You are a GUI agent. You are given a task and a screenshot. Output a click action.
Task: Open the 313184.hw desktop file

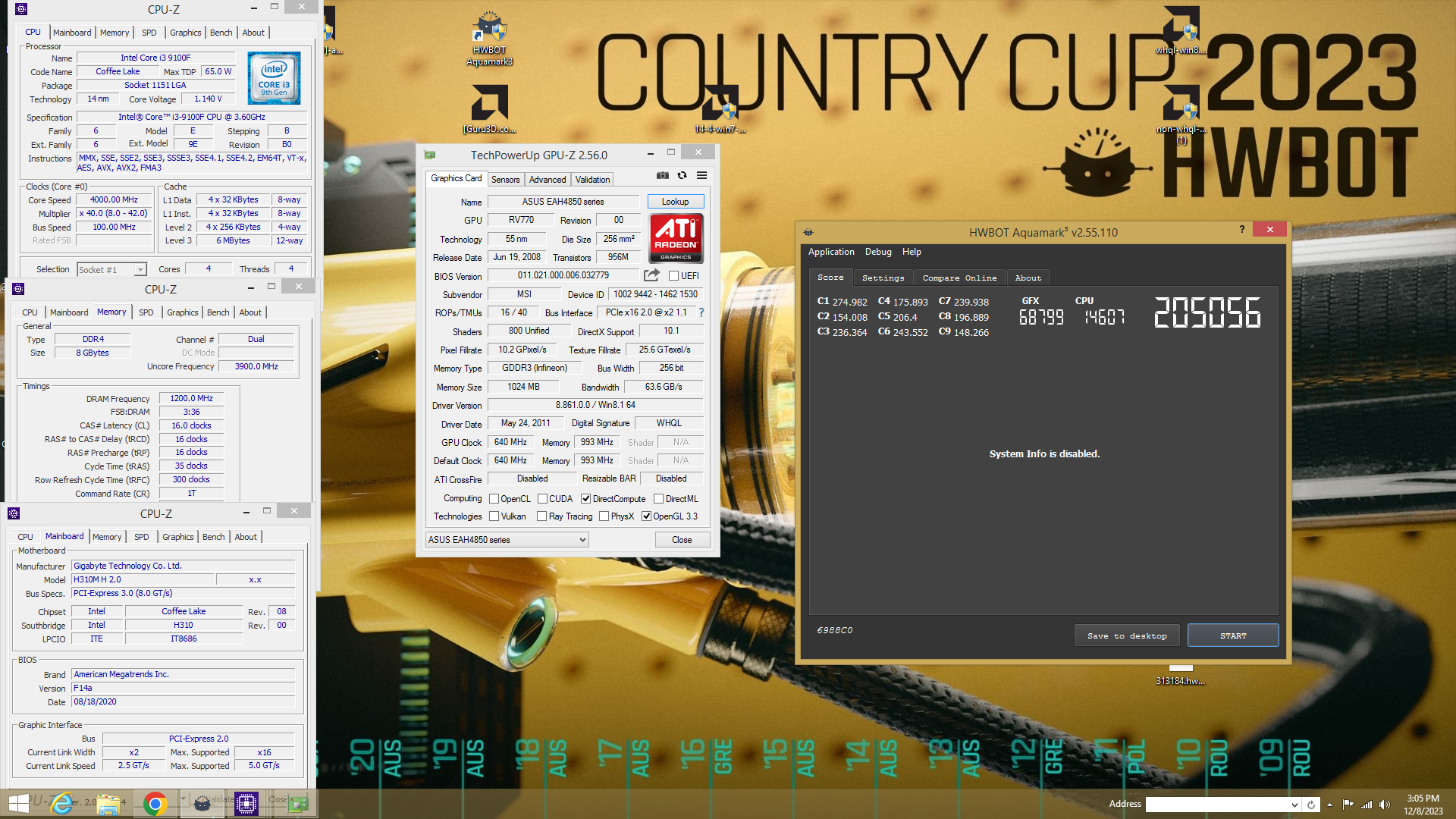point(1181,675)
